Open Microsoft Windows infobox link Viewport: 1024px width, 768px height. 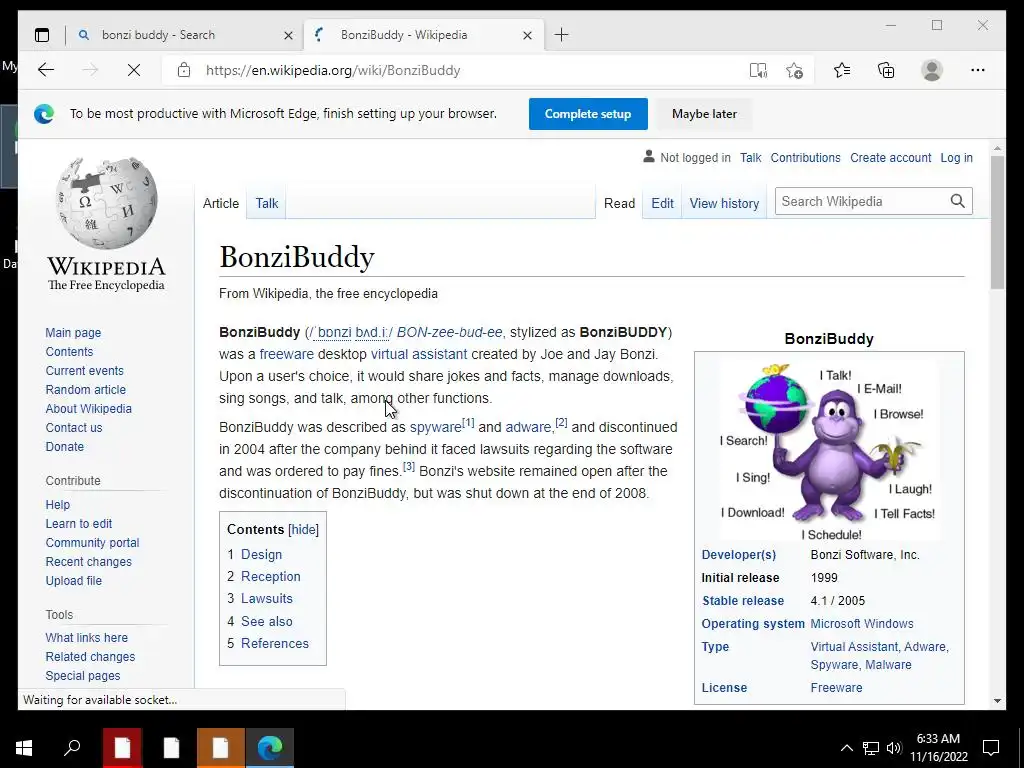pyautogui.click(x=861, y=624)
